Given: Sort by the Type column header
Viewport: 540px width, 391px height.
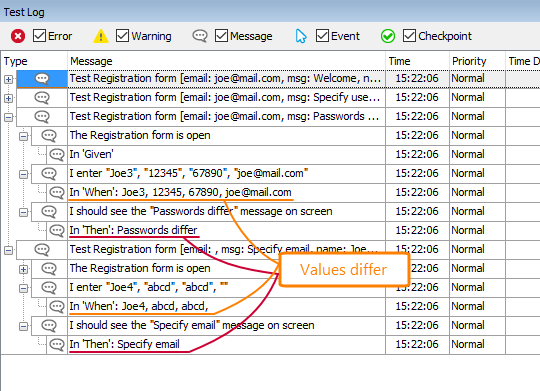Looking at the screenshot, I should tap(34, 61).
